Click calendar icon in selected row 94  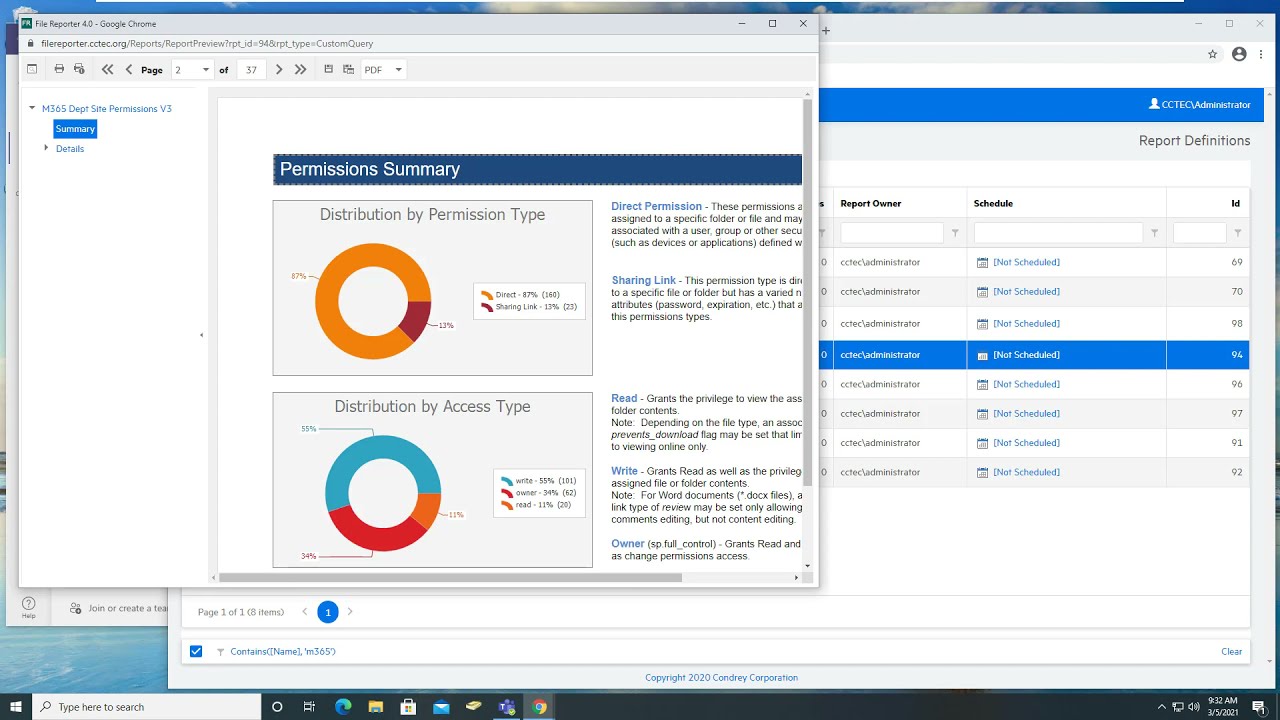pyautogui.click(x=982, y=355)
